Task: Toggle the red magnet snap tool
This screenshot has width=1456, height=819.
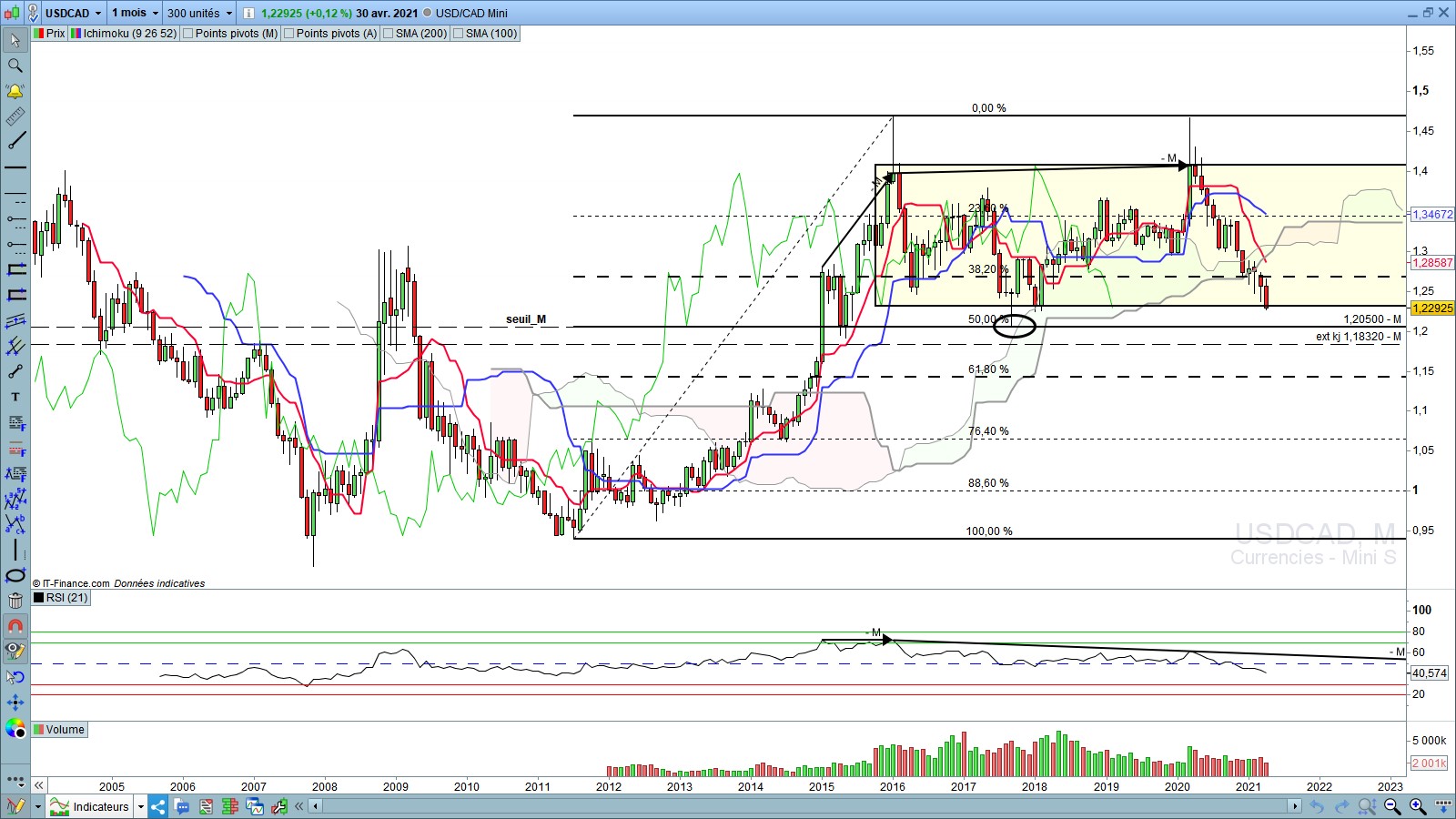Action: [15, 626]
